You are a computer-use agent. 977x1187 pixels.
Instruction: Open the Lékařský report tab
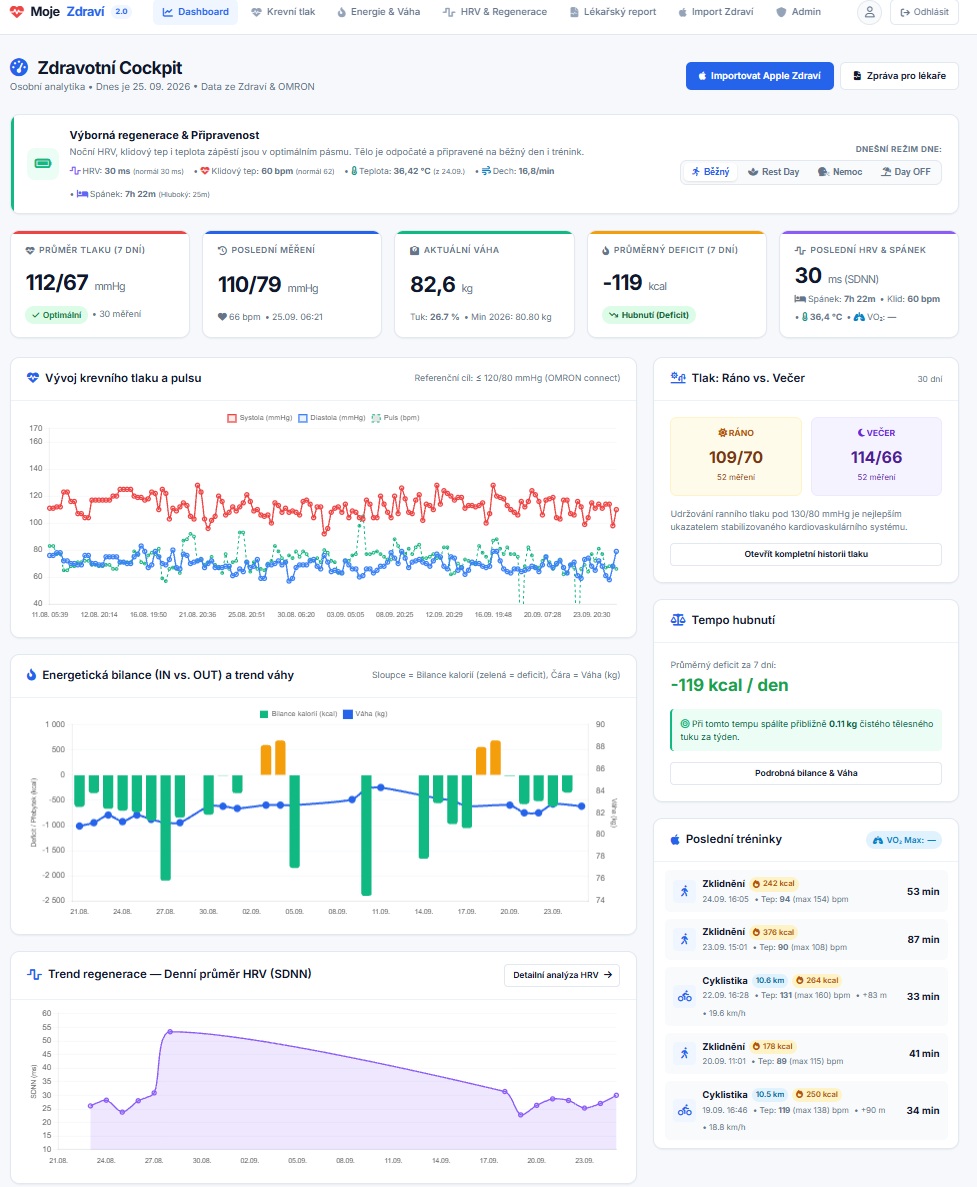613,12
